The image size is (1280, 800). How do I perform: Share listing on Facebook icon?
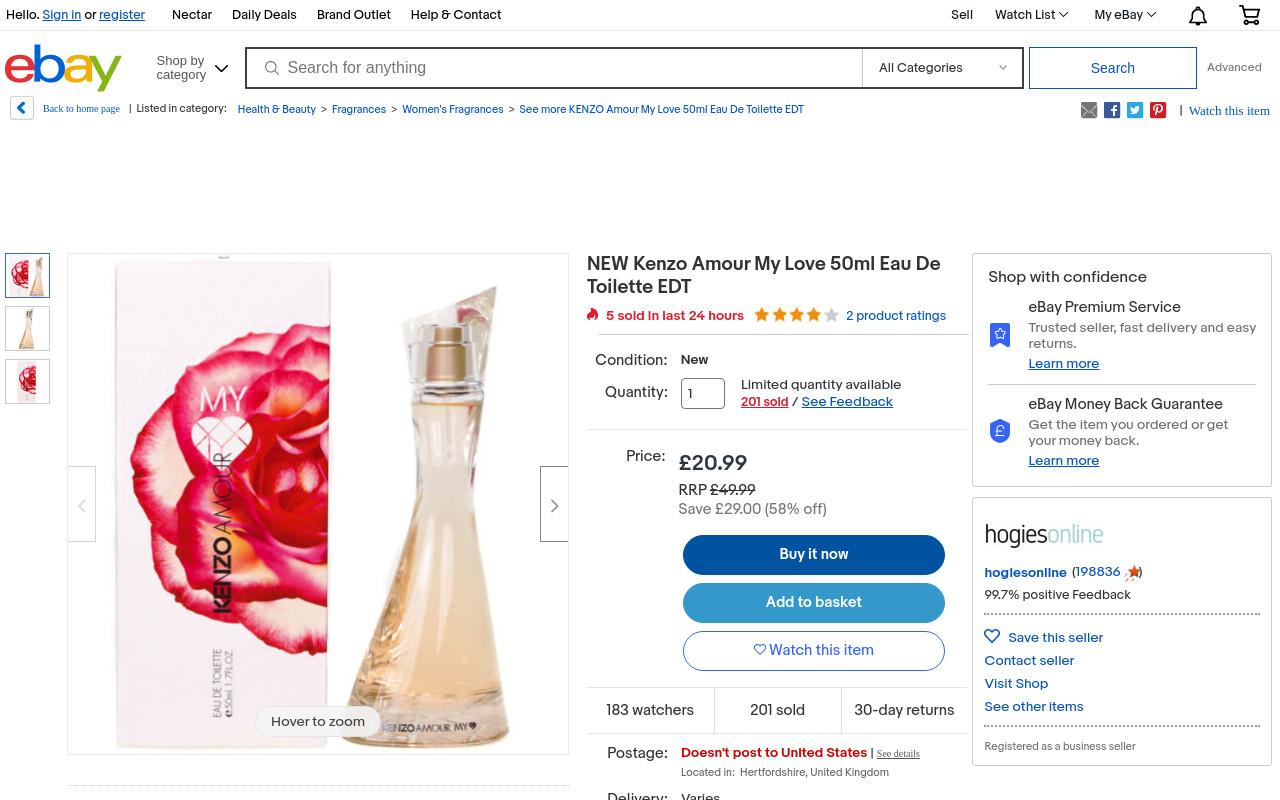tap(1112, 110)
